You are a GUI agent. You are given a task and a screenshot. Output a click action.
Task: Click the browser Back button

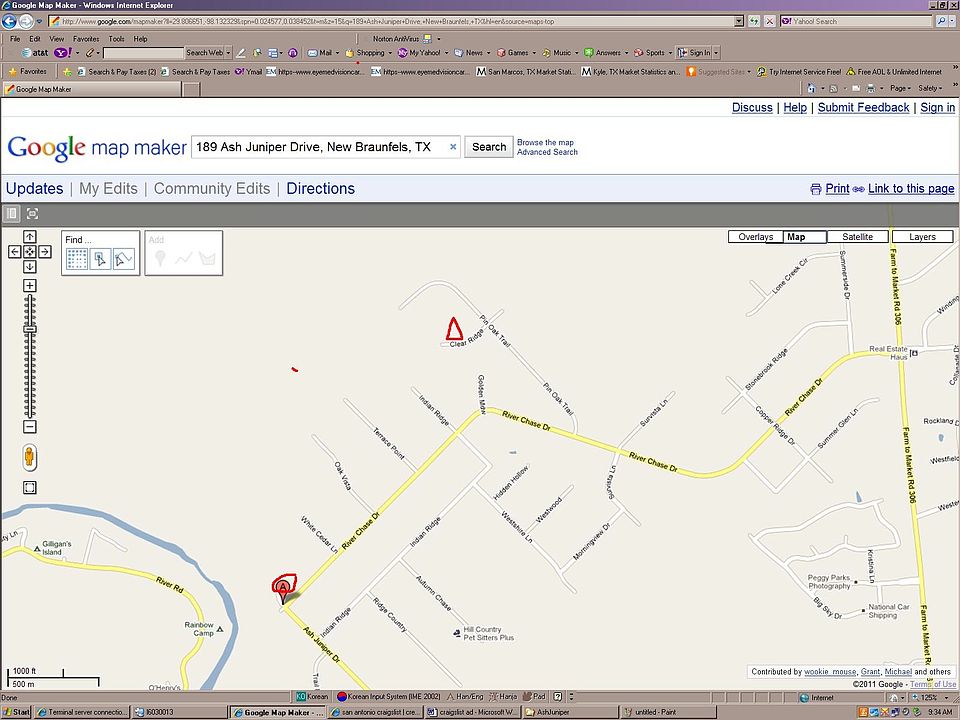point(9,21)
